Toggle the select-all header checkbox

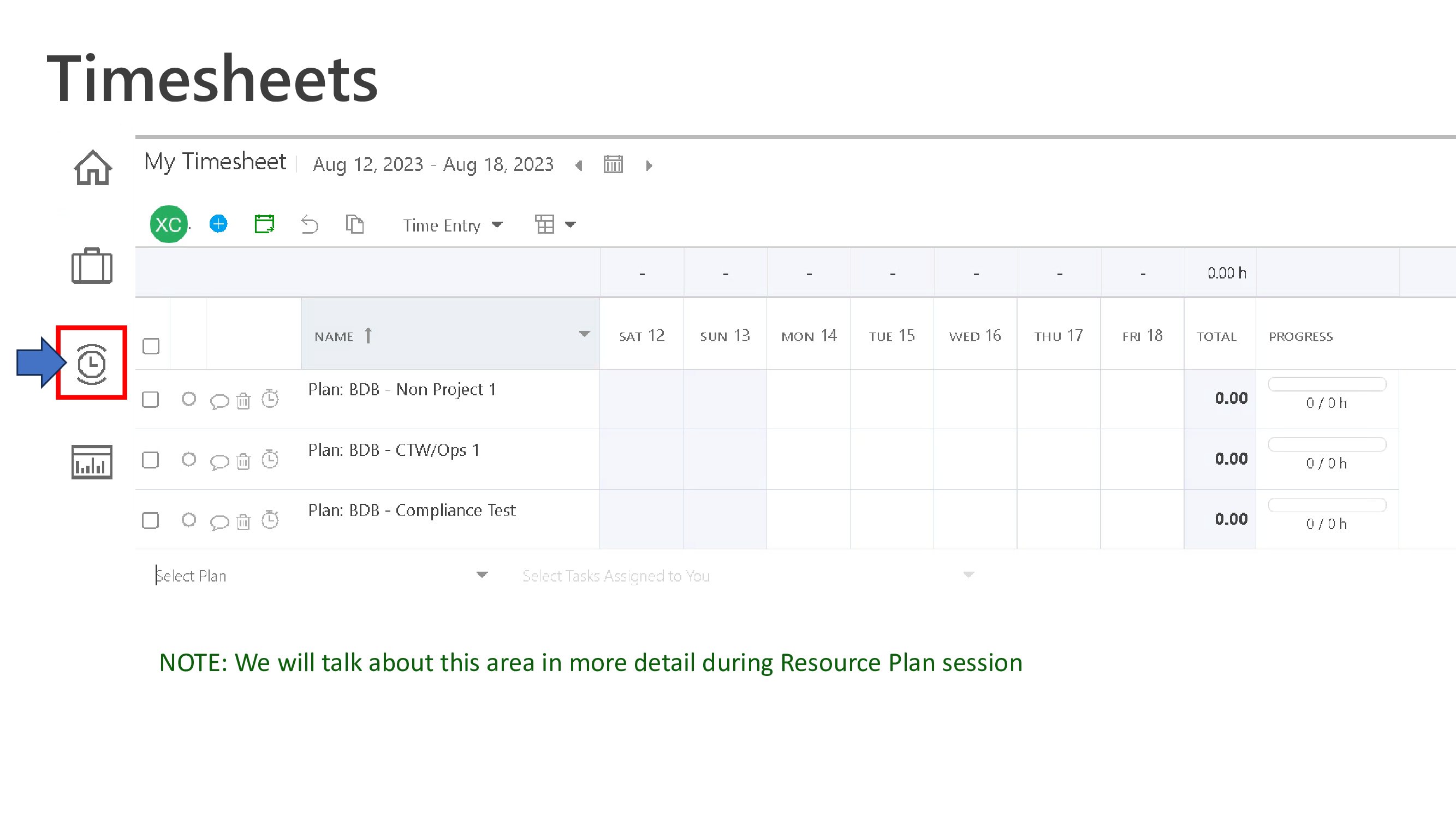(151, 346)
